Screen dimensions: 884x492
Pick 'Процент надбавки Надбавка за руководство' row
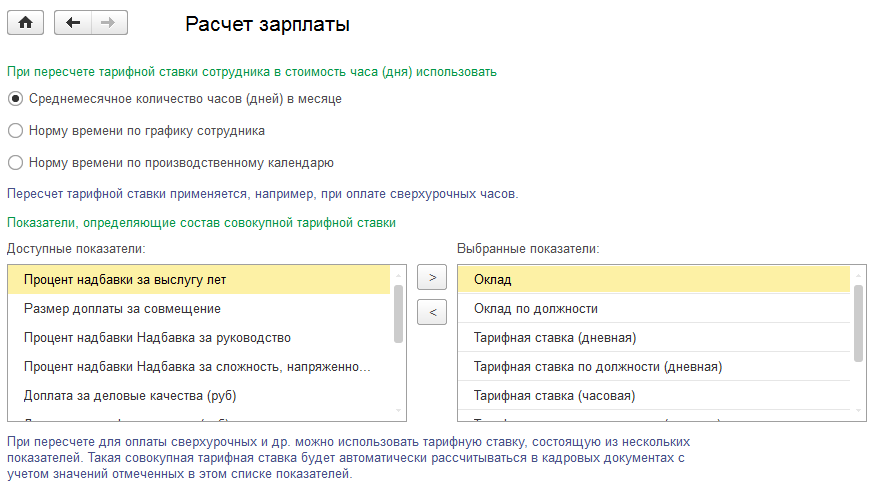click(x=157, y=337)
